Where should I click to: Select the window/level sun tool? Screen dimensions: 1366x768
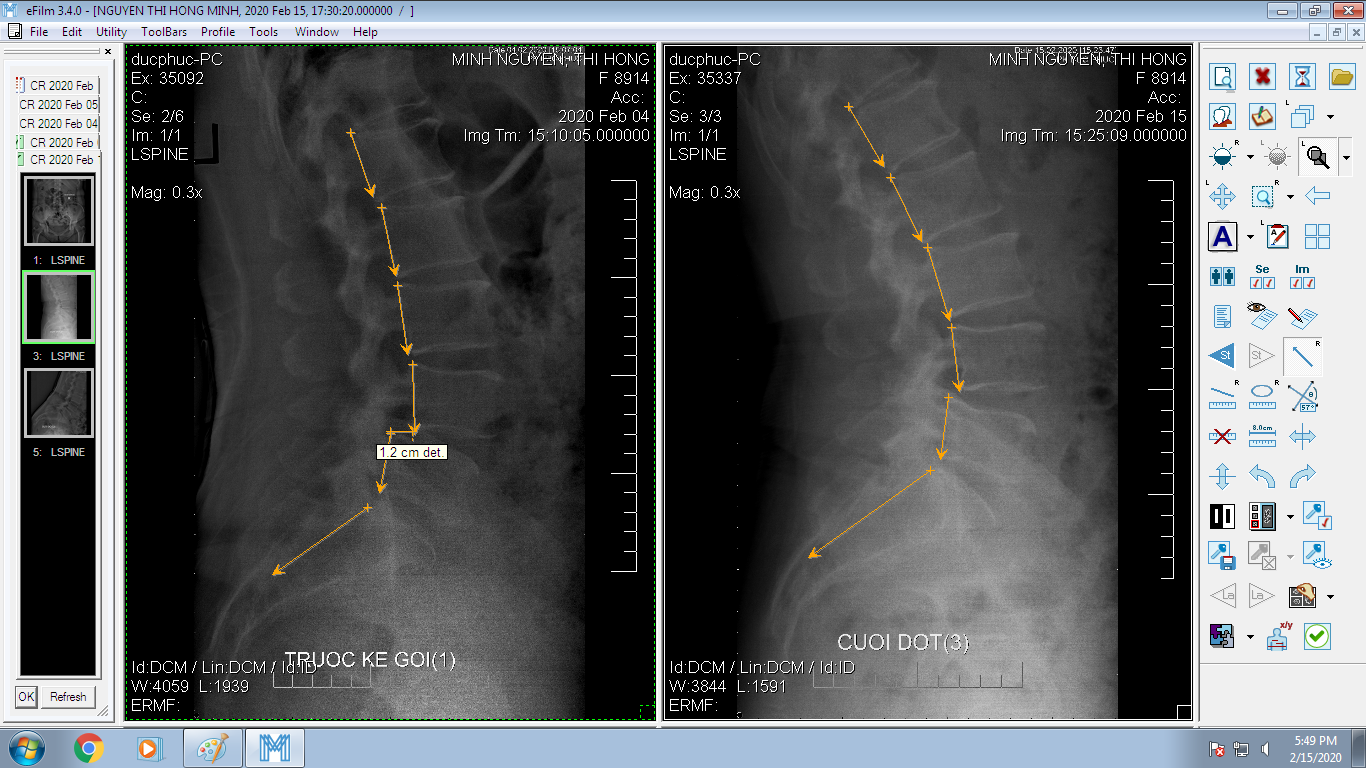(x=1222, y=157)
